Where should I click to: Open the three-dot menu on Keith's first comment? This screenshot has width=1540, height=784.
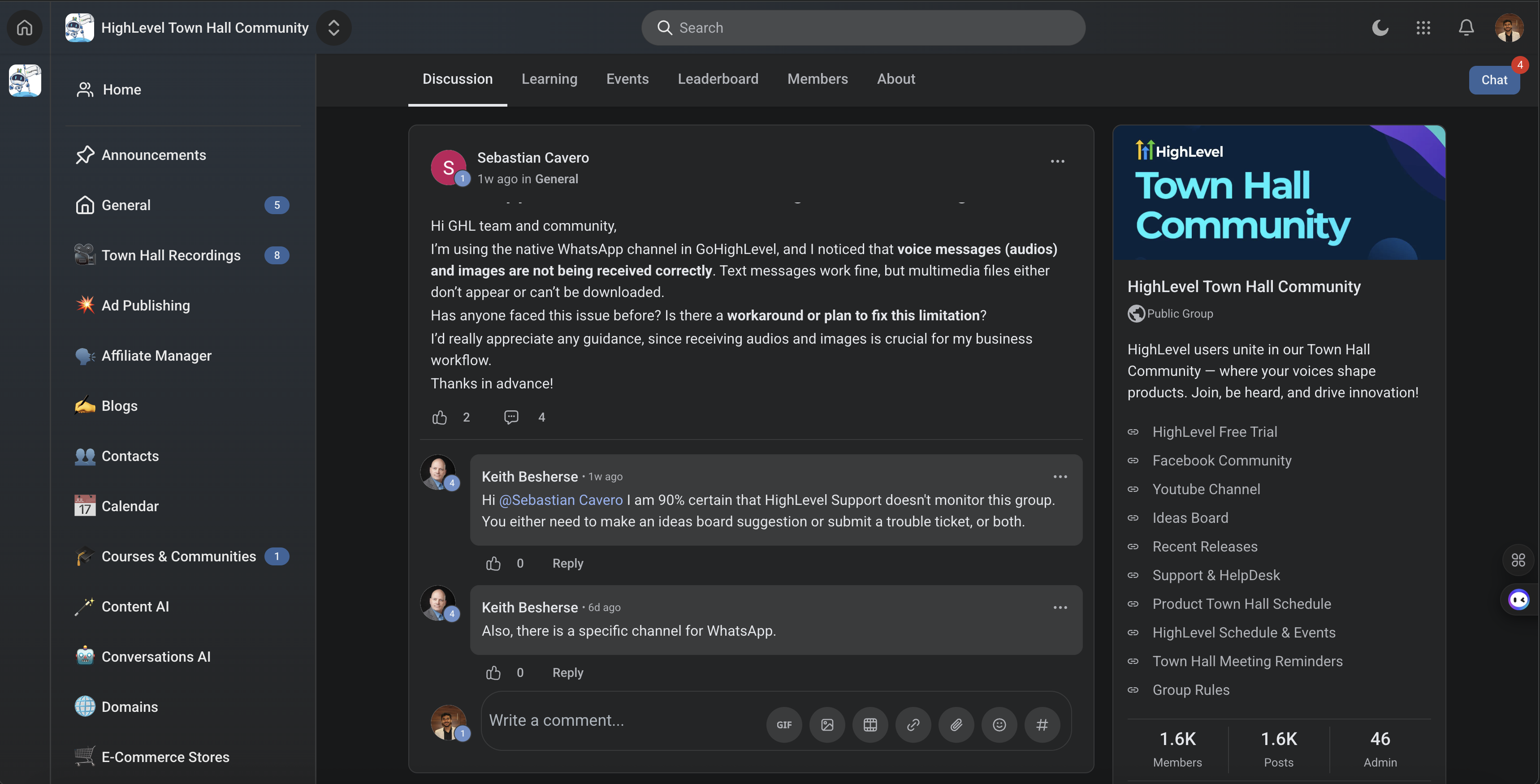1060,477
